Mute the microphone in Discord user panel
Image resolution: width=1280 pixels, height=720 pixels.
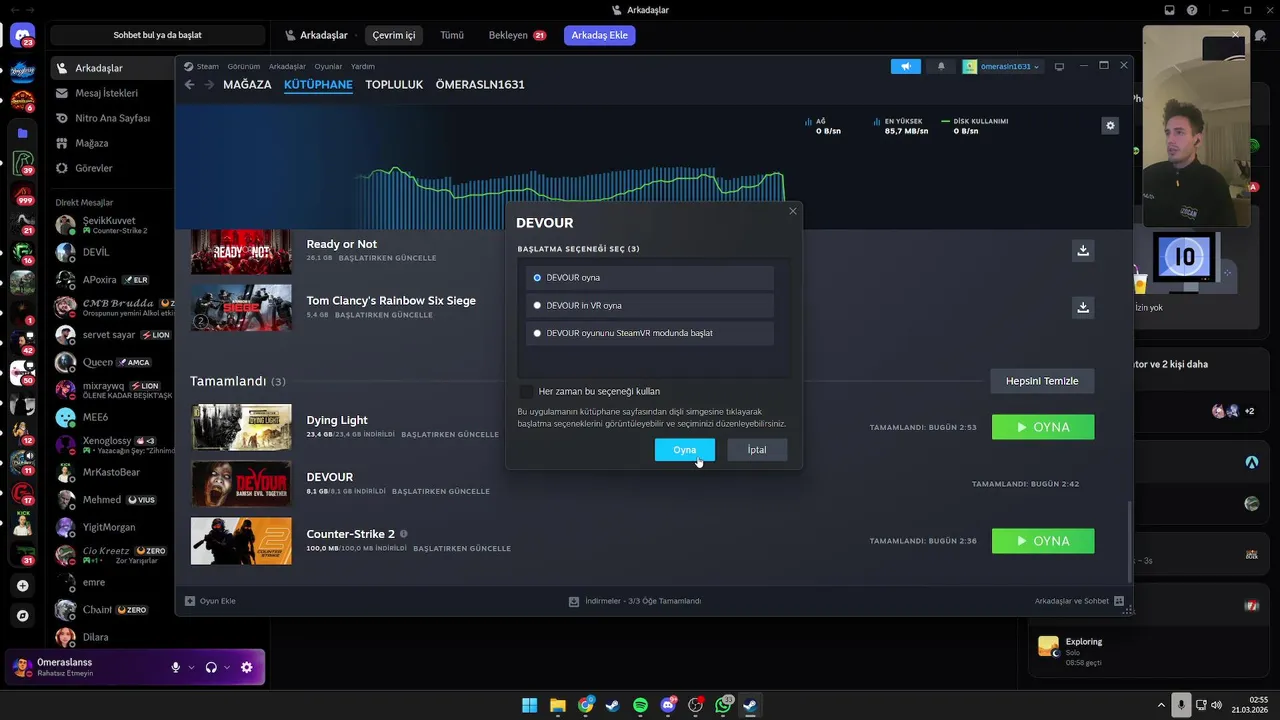[176, 667]
